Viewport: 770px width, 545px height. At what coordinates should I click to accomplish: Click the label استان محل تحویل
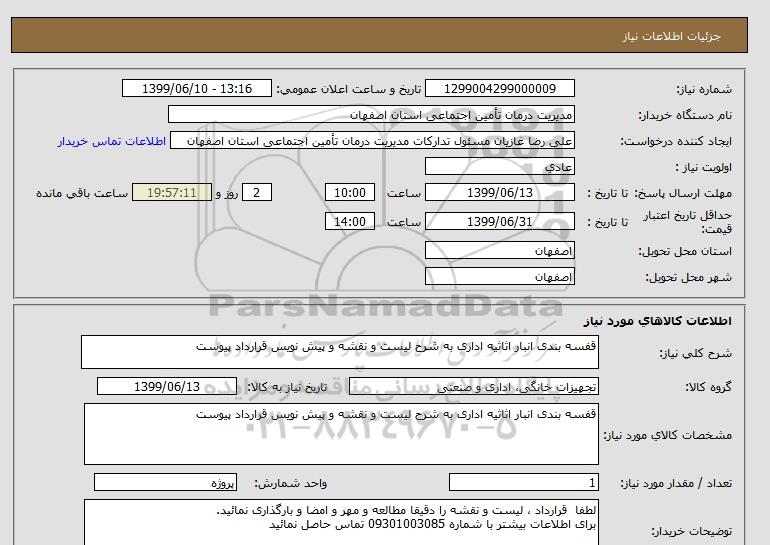pyautogui.click(x=685, y=251)
